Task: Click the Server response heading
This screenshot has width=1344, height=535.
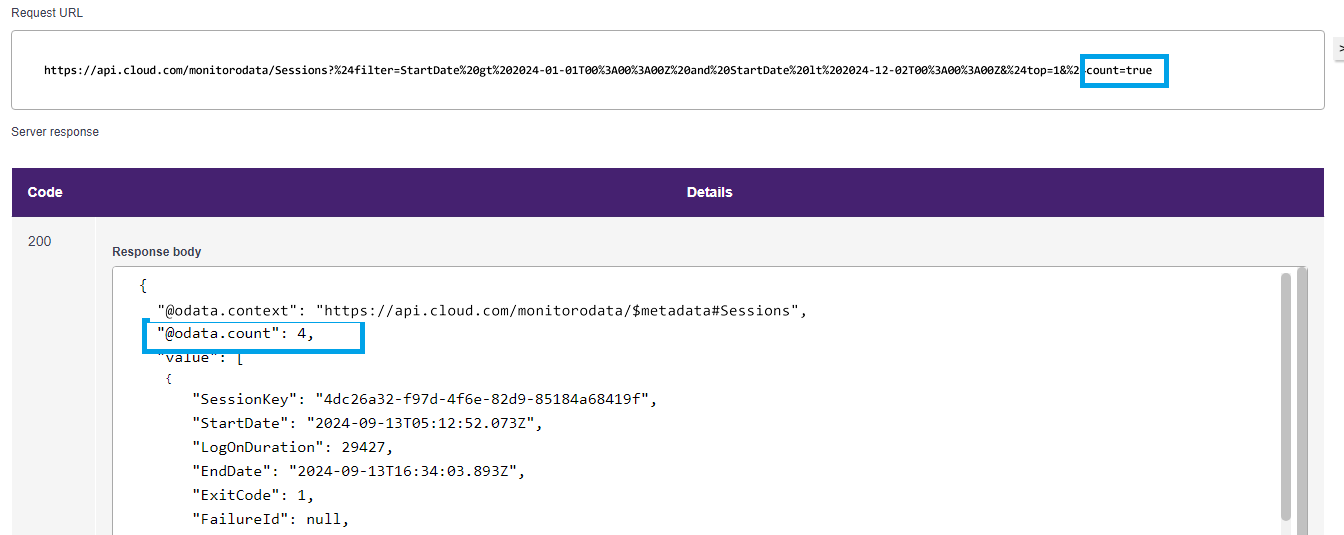Action: 55,132
